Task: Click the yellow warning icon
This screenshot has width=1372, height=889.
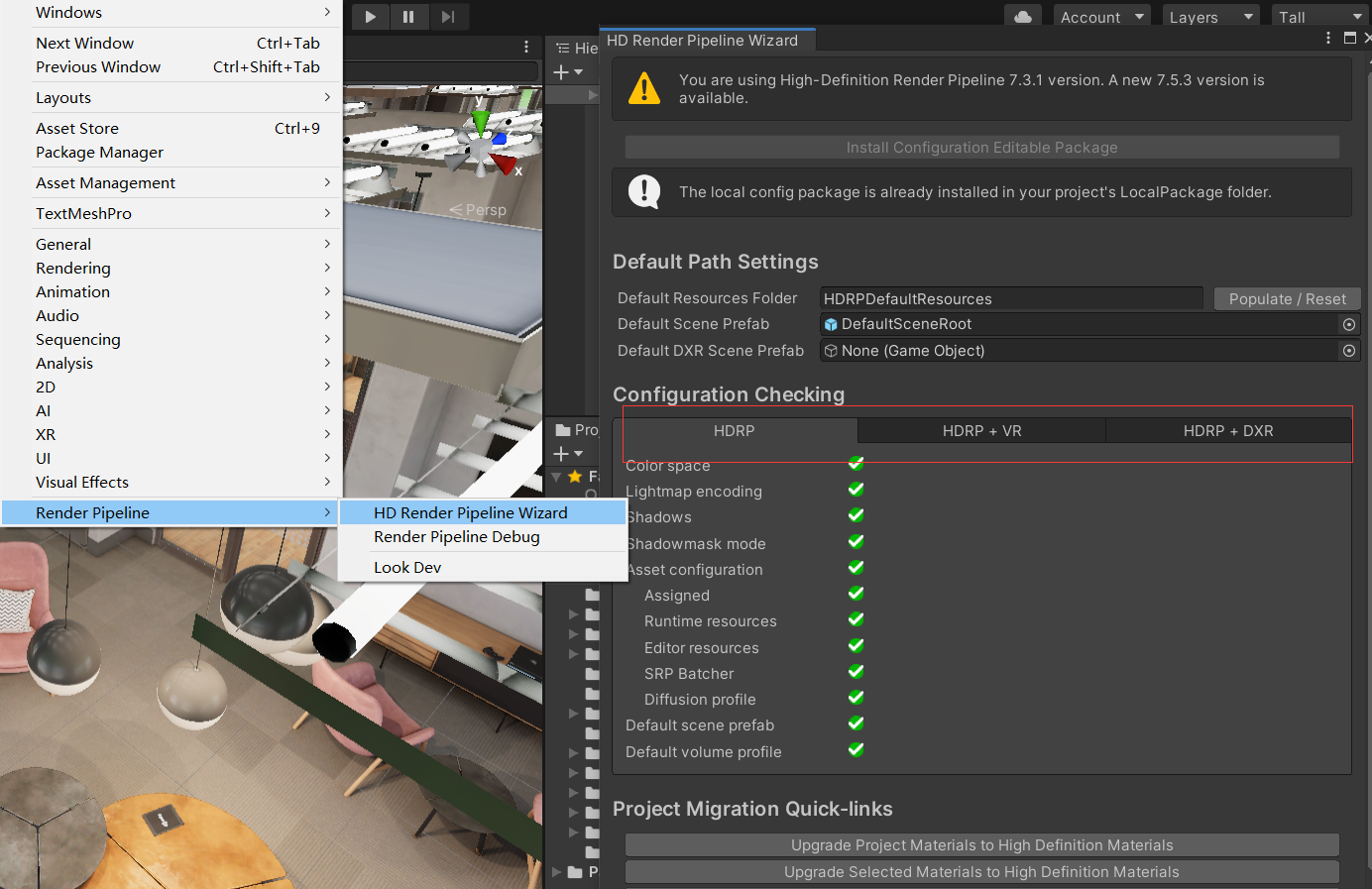Action: coord(644,88)
